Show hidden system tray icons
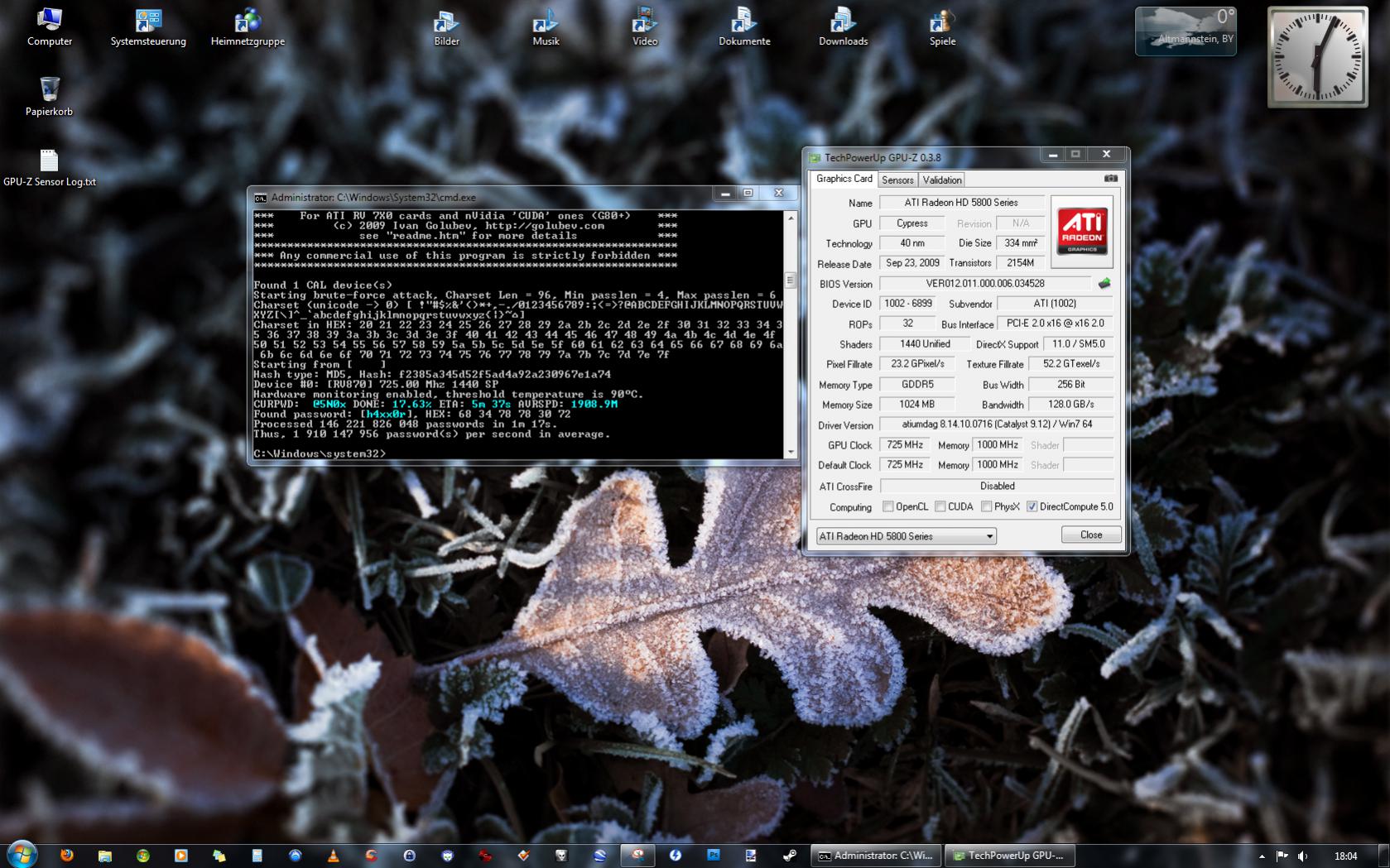1390x868 pixels. [x=1262, y=856]
